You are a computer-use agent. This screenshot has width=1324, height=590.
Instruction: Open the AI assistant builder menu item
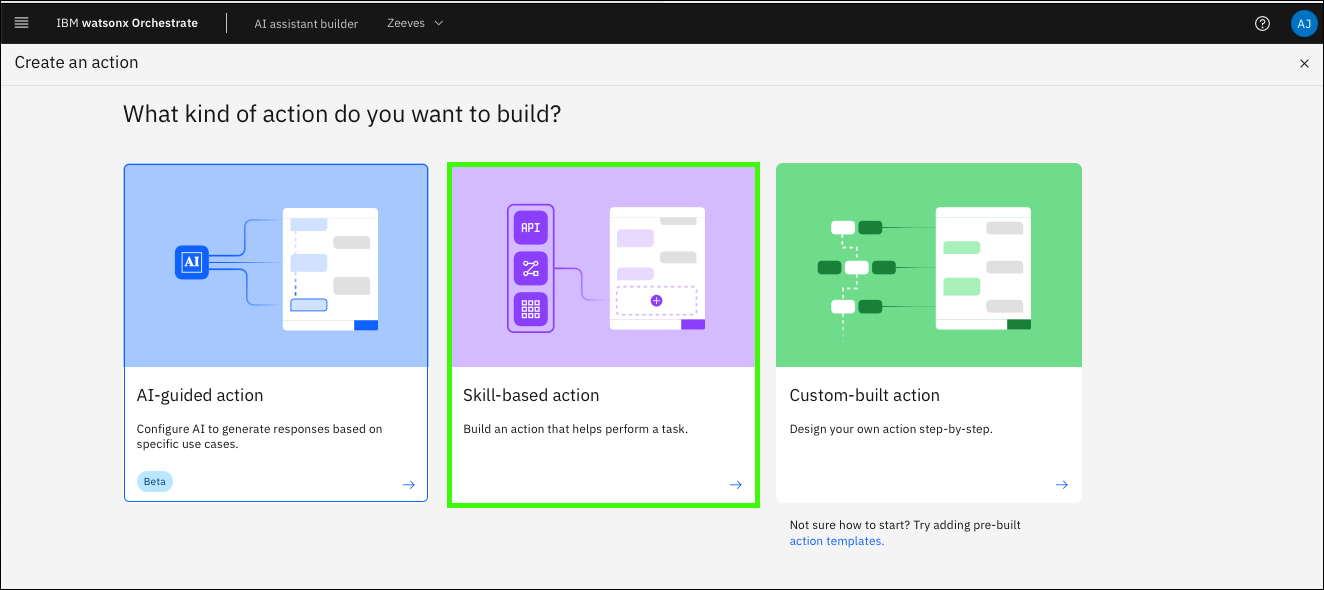tap(305, 24)
